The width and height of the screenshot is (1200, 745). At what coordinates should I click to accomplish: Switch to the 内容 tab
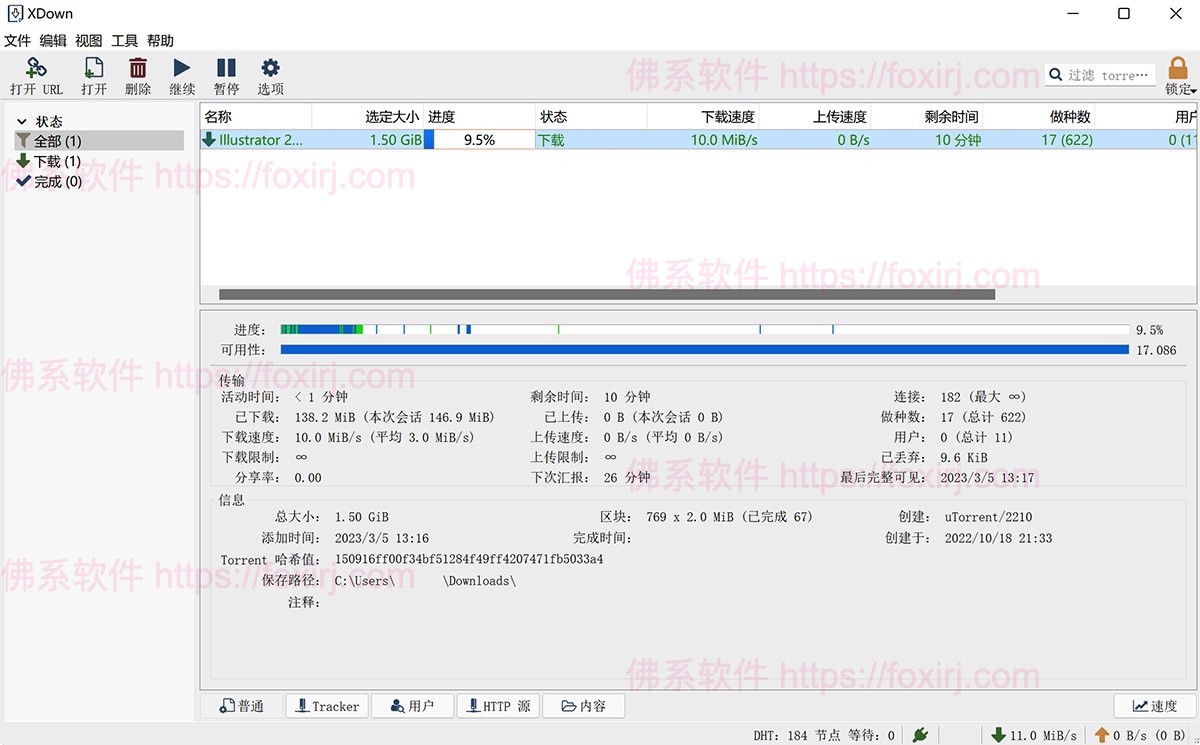coord(583,706)
